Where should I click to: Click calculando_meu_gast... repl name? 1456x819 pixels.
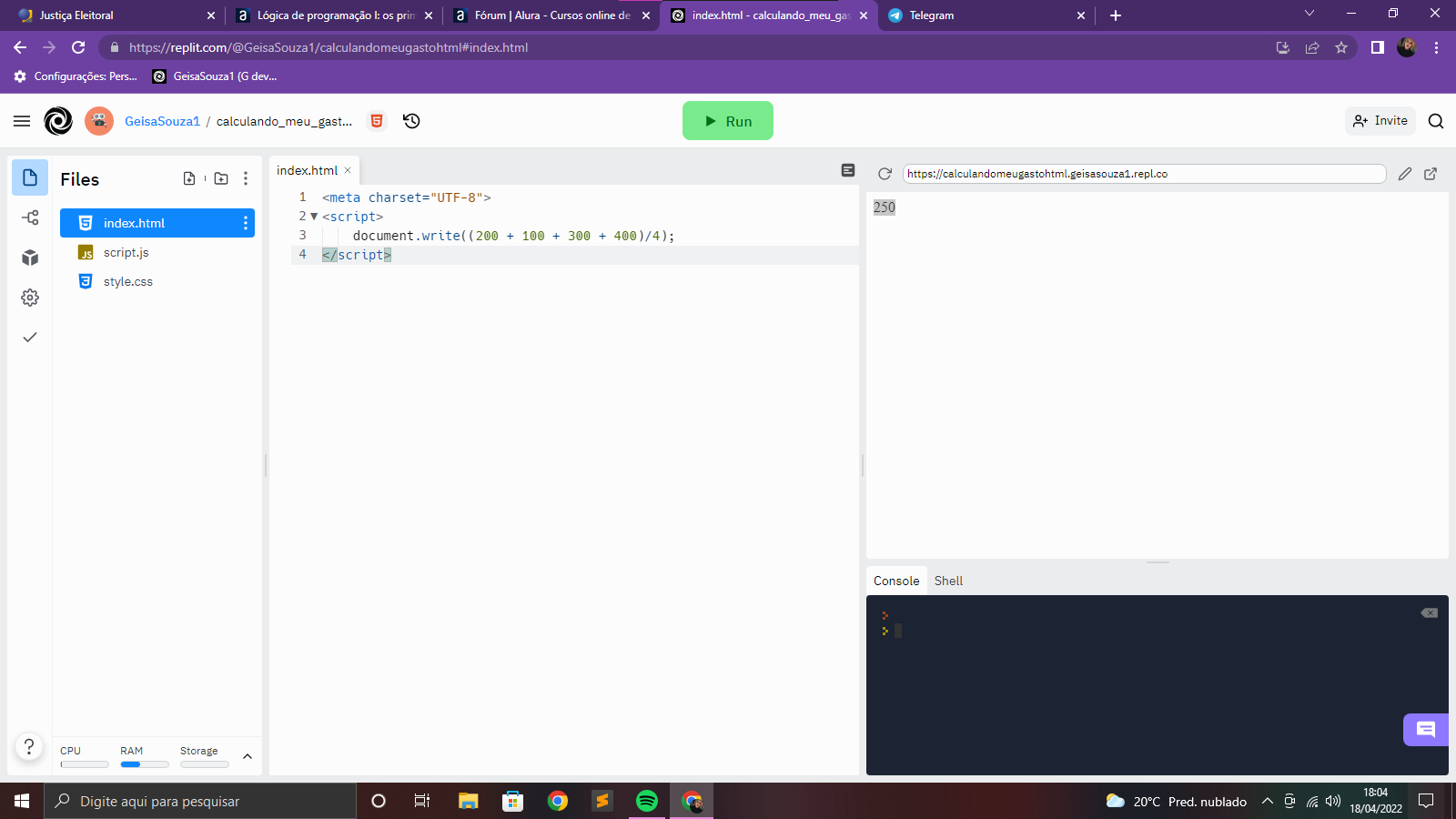coord(284,121)
